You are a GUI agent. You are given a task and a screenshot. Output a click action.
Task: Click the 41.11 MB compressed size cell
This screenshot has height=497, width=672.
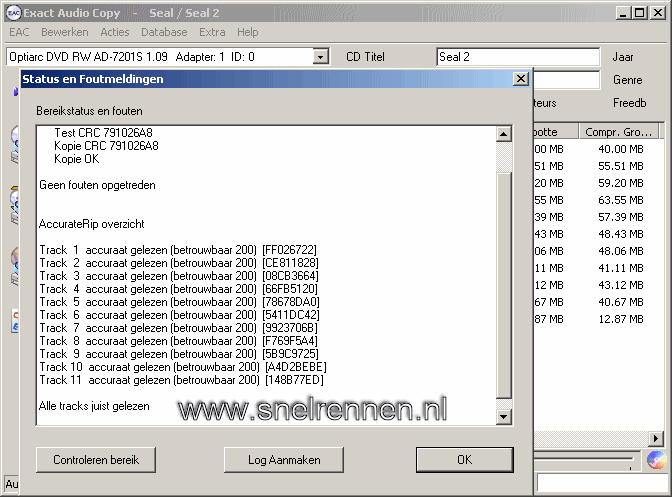coord(621,268)
